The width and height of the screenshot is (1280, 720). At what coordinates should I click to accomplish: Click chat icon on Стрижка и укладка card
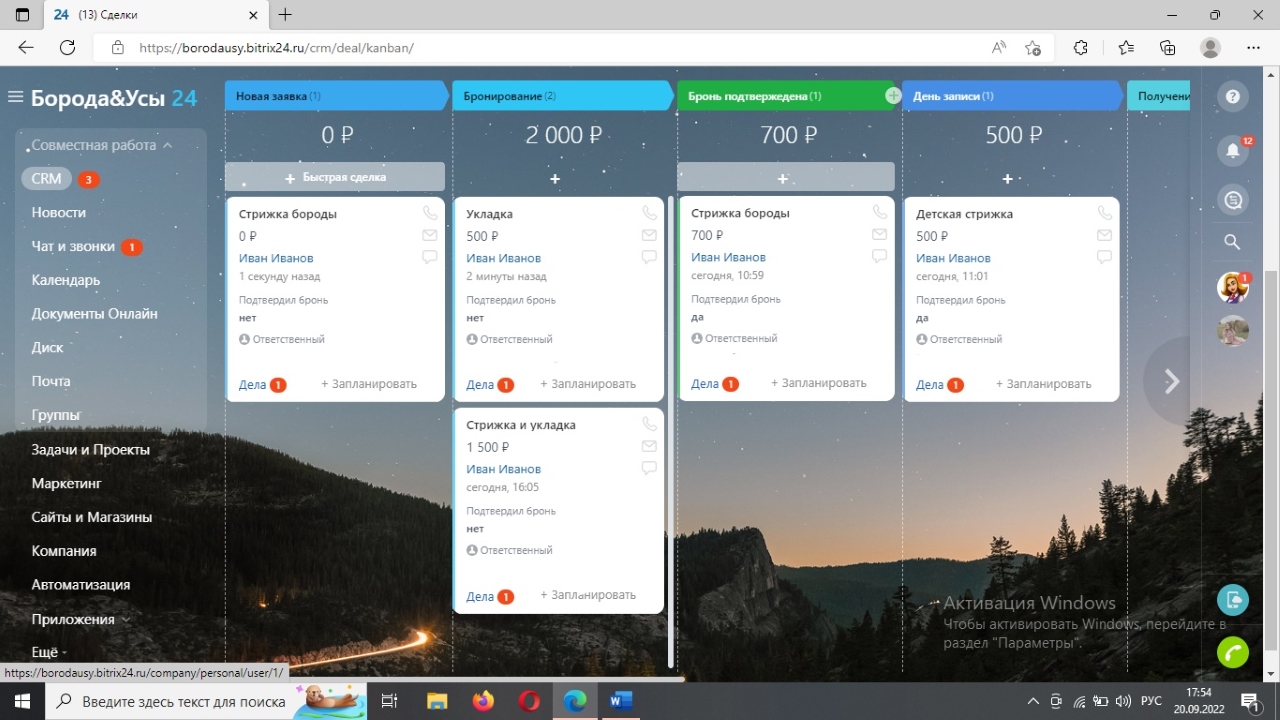tap(649, 468)
